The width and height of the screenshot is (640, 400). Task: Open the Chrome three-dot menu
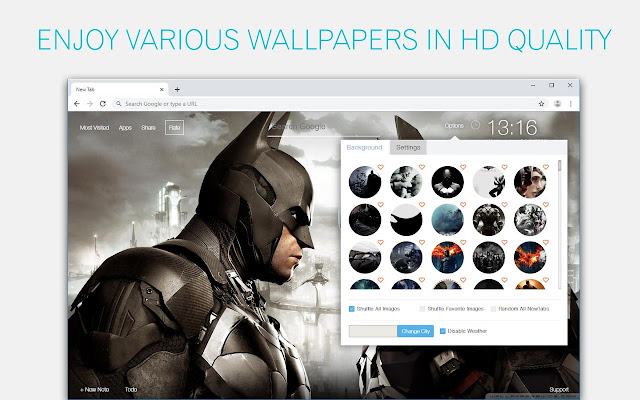(571, 104)
